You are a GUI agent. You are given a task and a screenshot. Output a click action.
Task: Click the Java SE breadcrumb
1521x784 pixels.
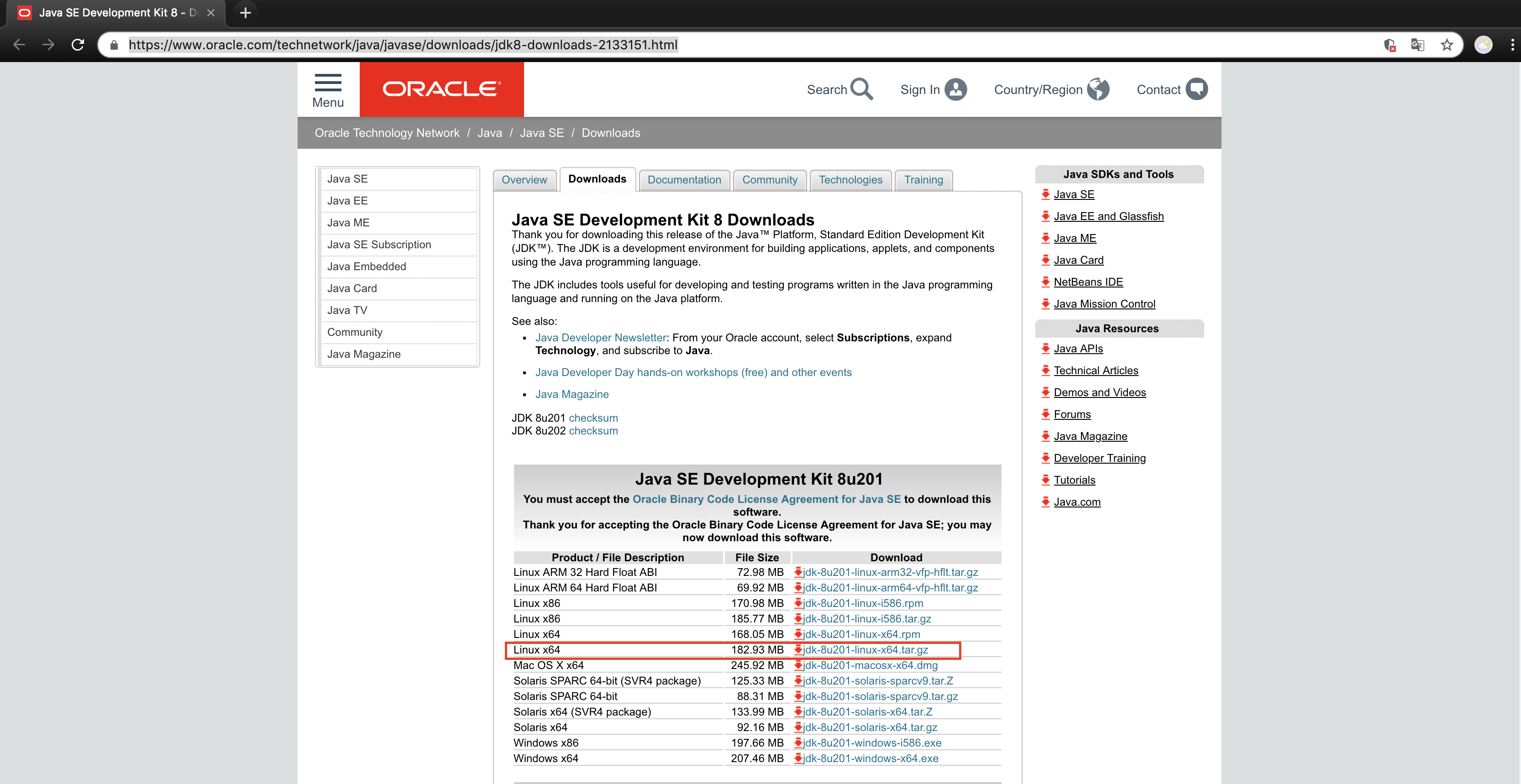[541, 133]
